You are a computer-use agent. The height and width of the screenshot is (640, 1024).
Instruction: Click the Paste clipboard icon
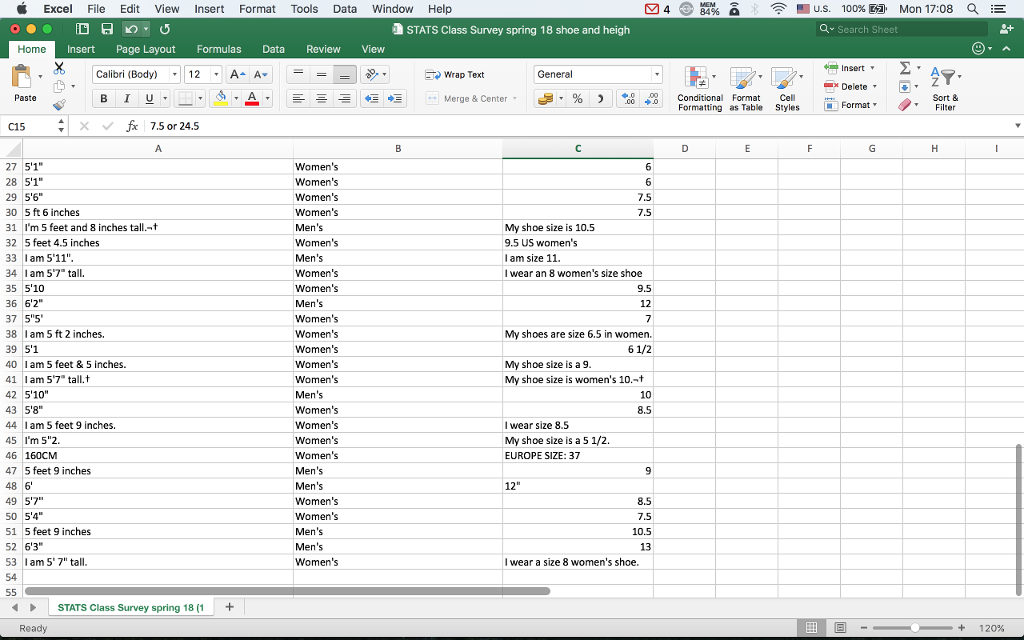click(22, 77)
